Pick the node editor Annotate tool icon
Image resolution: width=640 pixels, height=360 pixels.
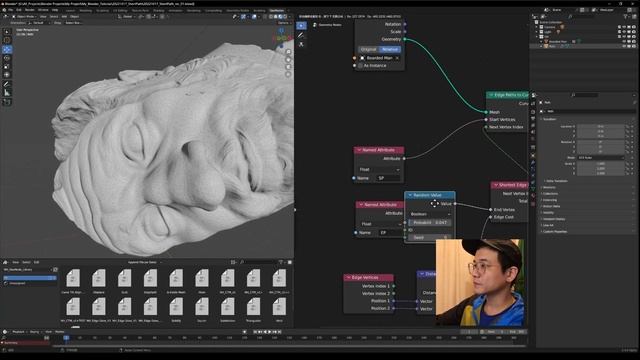[x=301, y=35]
